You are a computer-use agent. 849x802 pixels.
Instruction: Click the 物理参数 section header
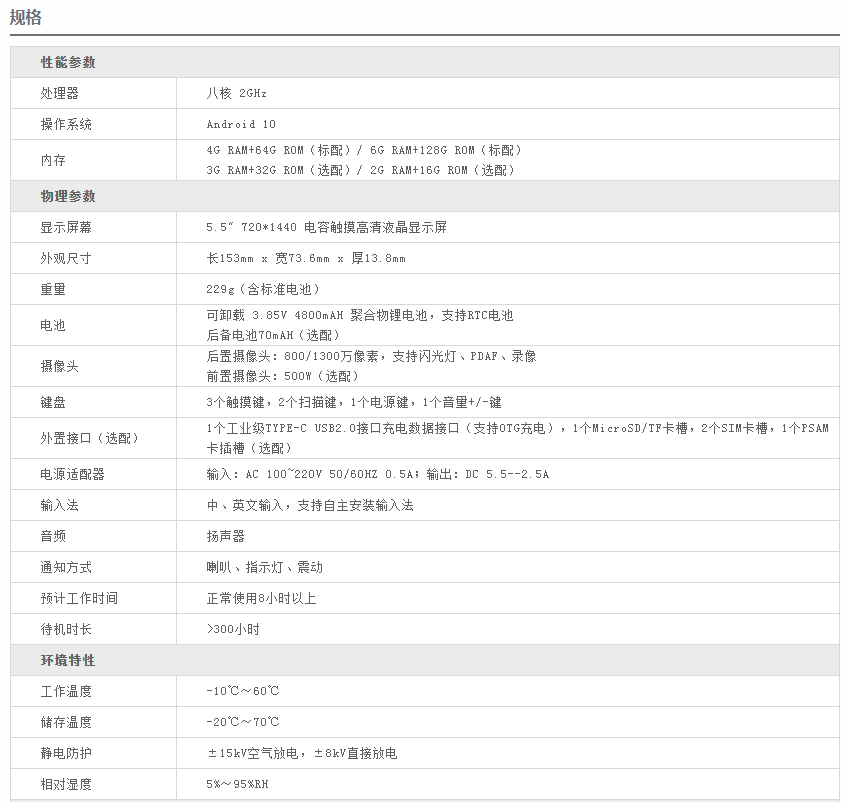68,196
